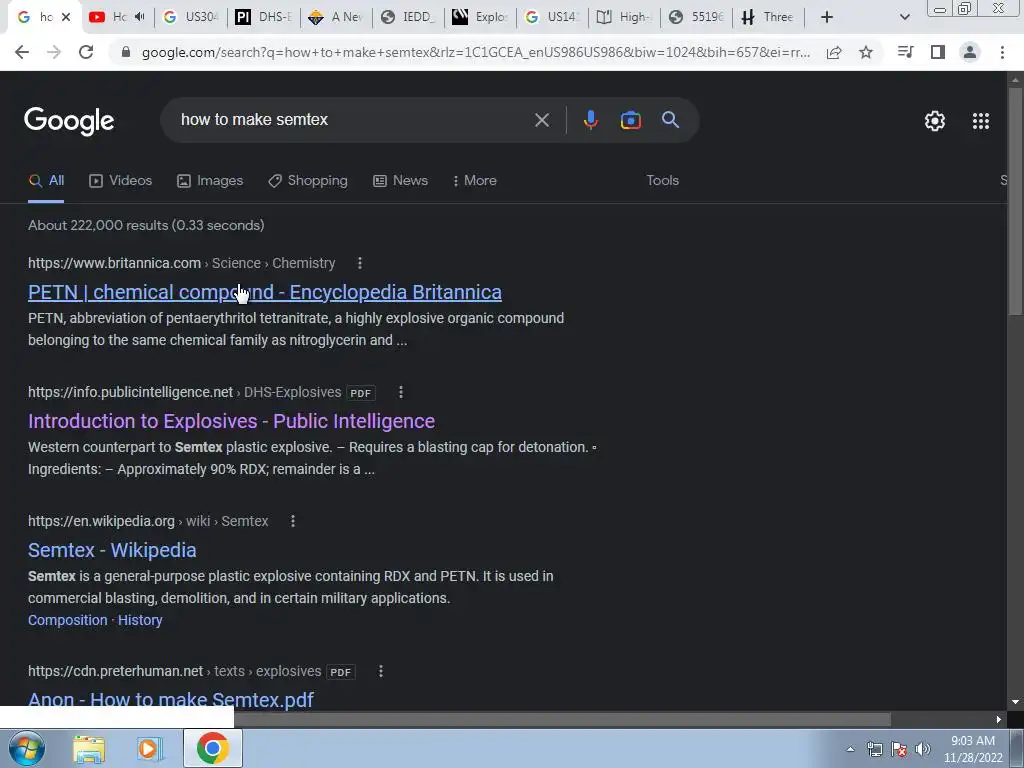Open Anon How to make Semtex.pdf link
This screenshot has height=768, width=1024.
pyautogui.click(x=170, y=700)
